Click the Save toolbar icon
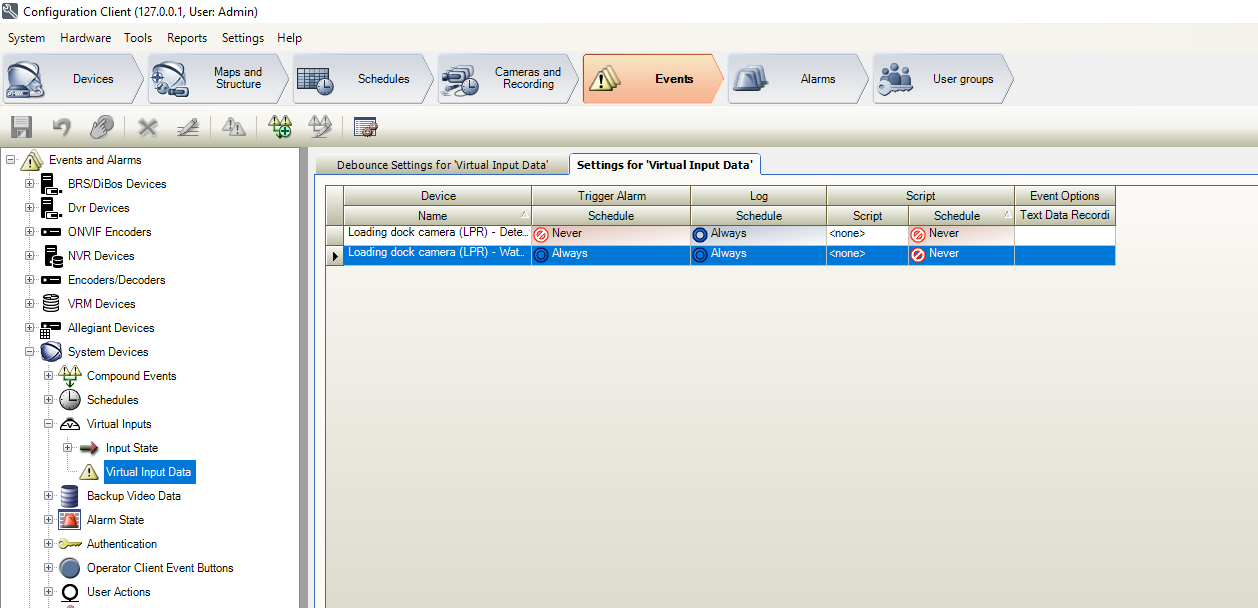The image size is (1258, 608). [x=21, y=127]
